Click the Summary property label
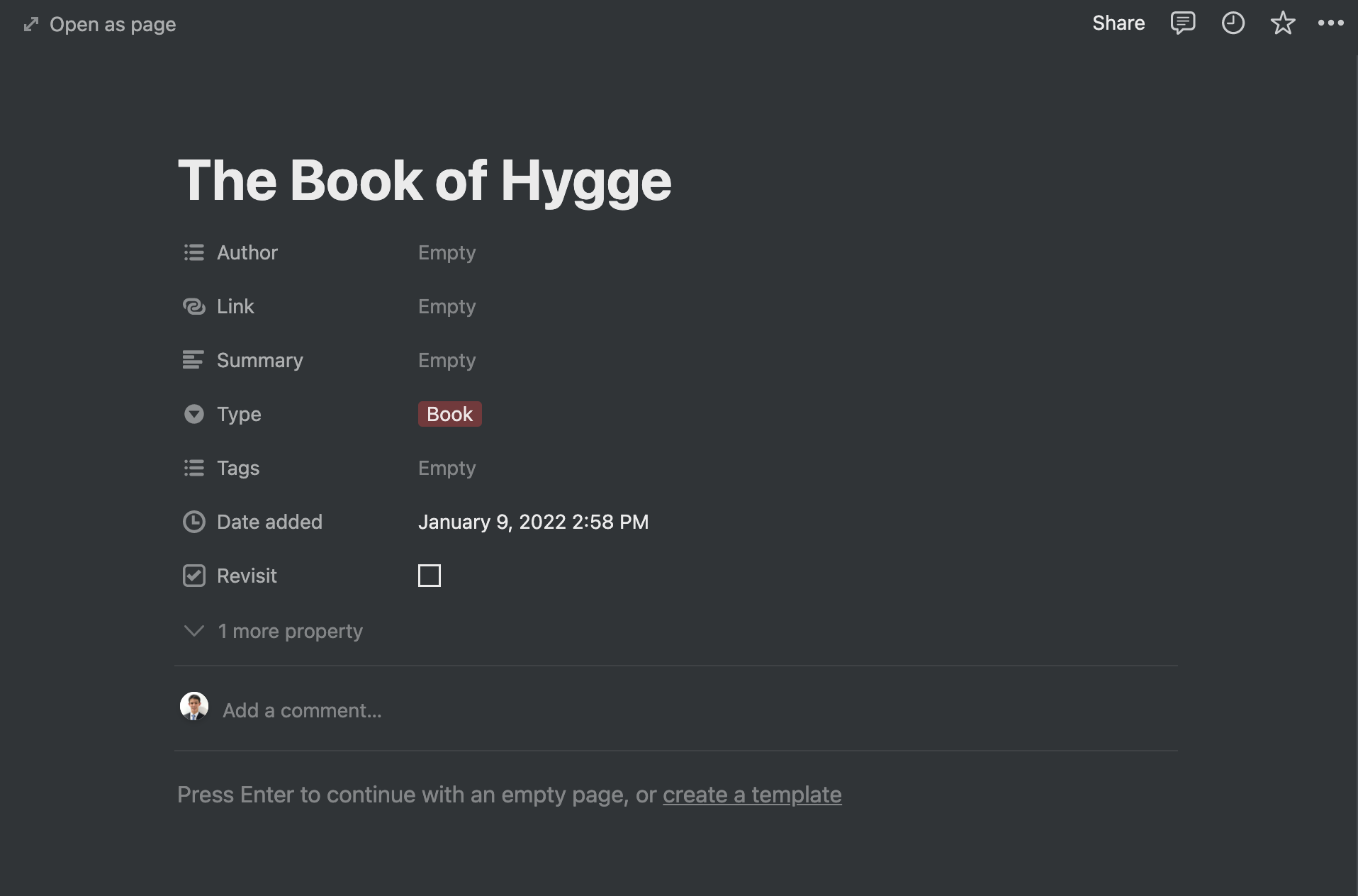 coord(260,360)
